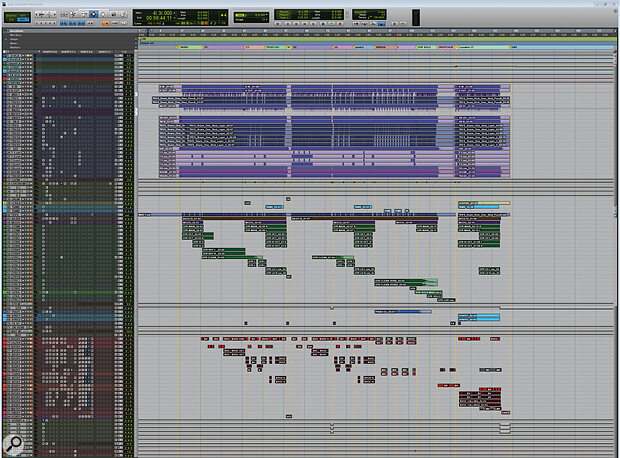Select the Scrubber tool

[x=113, y=14]
